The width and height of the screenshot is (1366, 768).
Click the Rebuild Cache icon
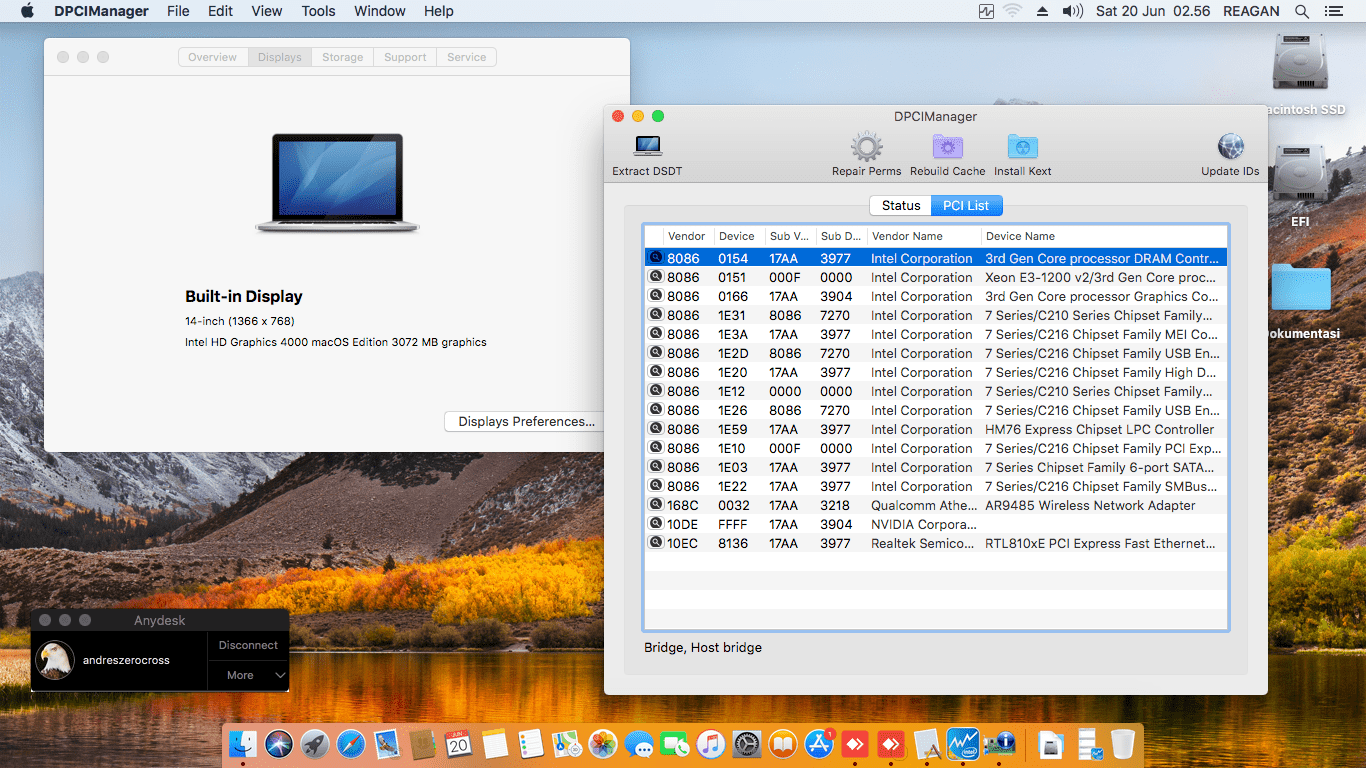pyautogui.click(x=947, y=147)
